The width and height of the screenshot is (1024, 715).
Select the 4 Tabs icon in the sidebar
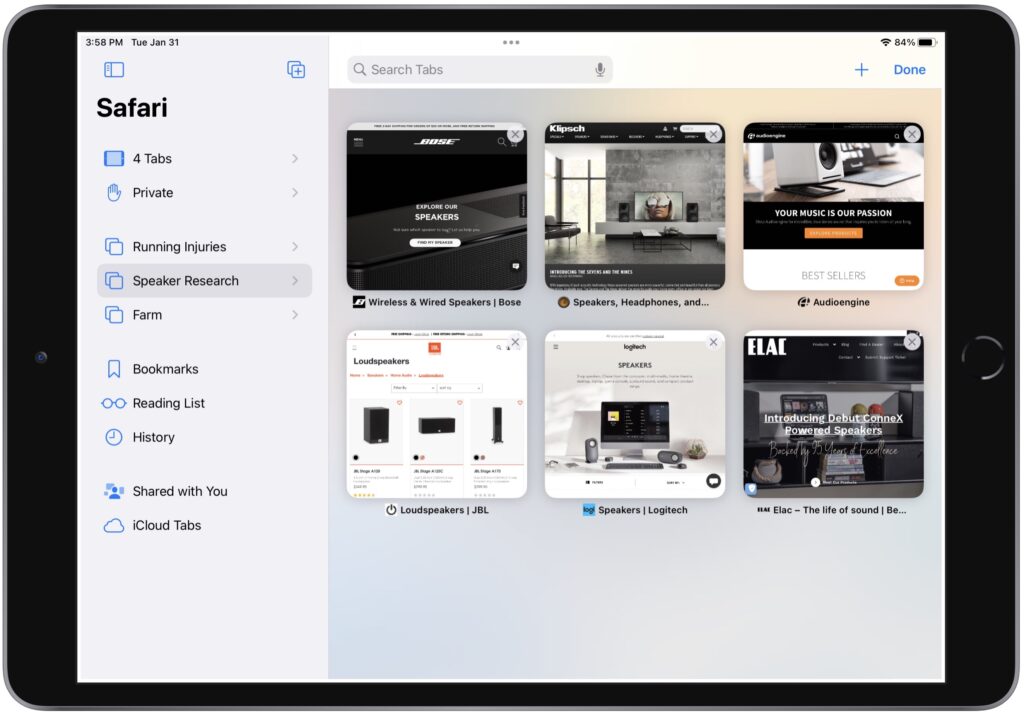[114, 159]
